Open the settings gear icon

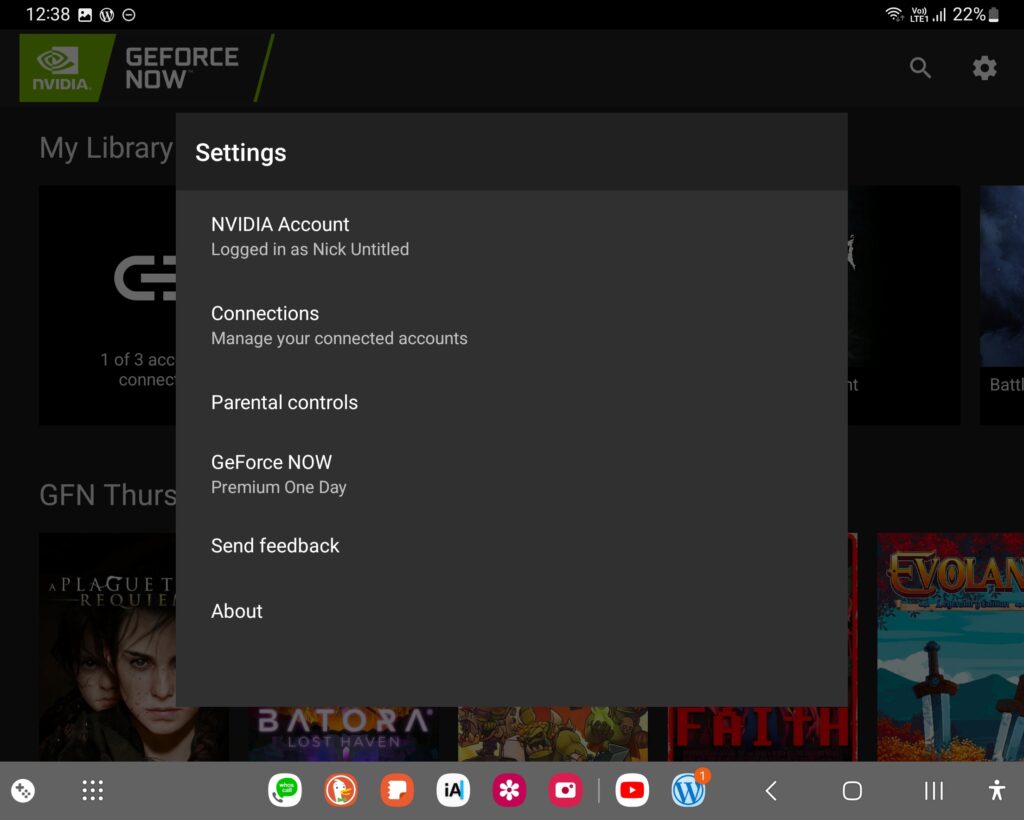tap(985, 68)
